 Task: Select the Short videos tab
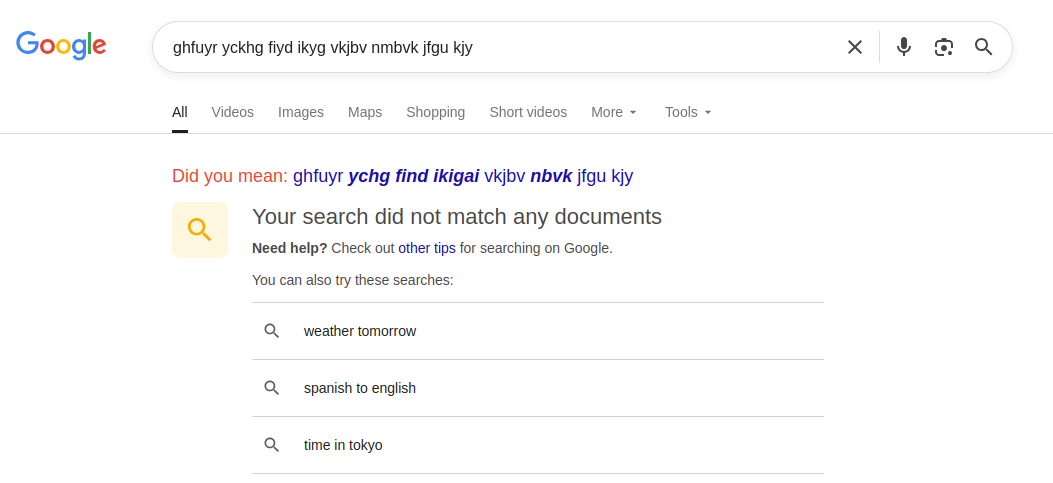pos(528,112)
